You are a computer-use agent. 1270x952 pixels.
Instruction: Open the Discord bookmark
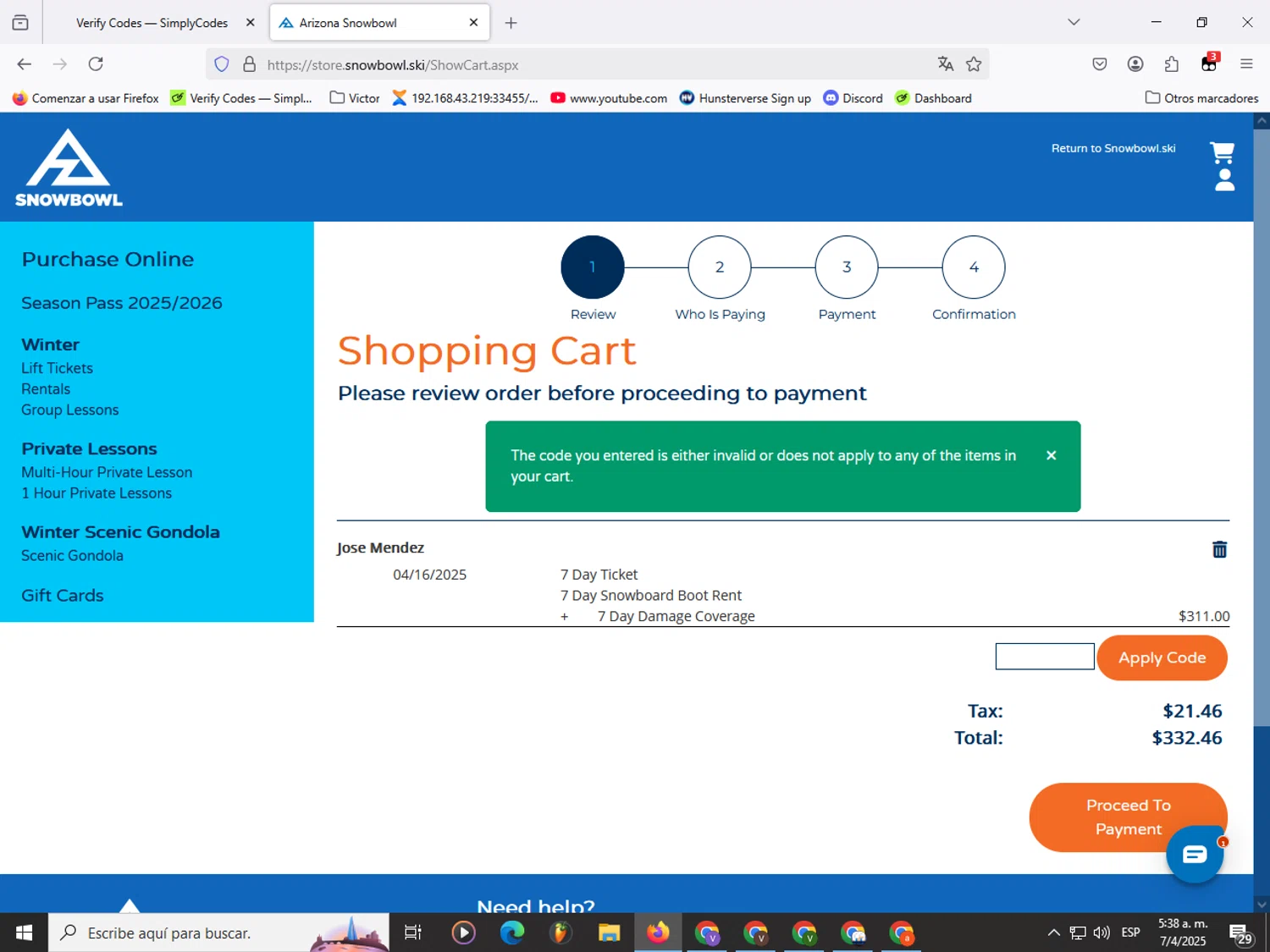coord(853,98)
